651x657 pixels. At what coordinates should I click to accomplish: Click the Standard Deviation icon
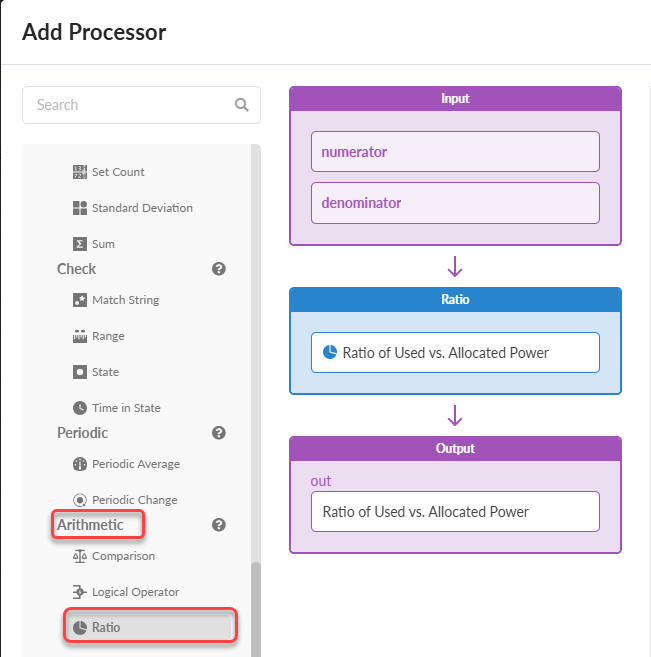pyautogui.click(x=80, y=208)
